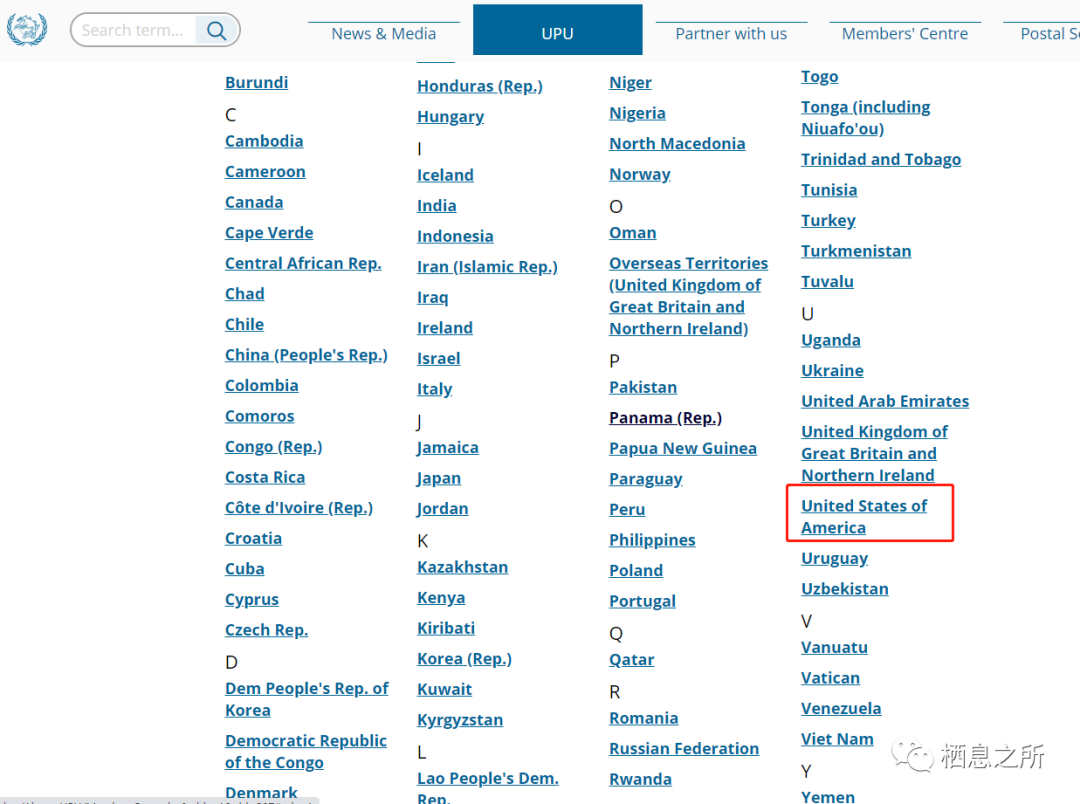Open the Comoros link
This screenshot has width=1080, height=804.
coord(260,416)
